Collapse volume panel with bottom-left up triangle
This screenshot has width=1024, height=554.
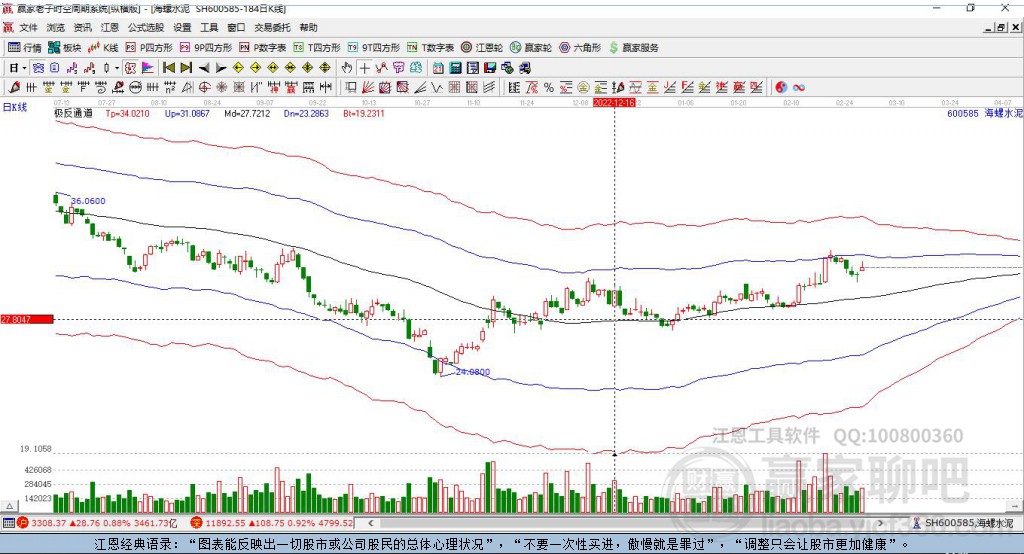tap(9, 506)
